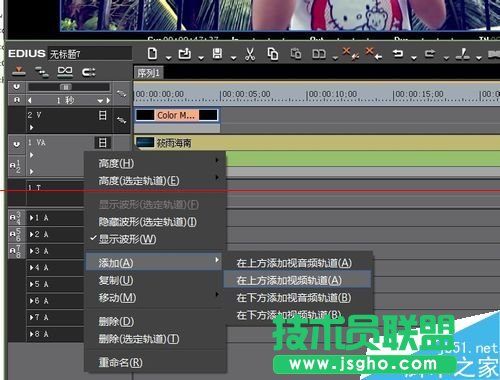Open 高度(选定轨道)(E) submenu
Viewport: 500px width, 380px height.
(x=155, y=181)
